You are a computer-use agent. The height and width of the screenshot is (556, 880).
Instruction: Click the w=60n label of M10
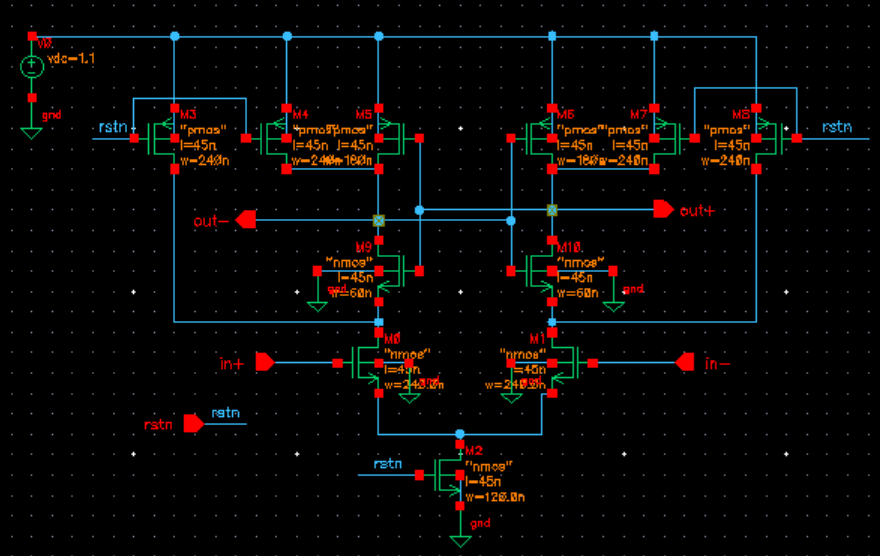click(578, 293)
